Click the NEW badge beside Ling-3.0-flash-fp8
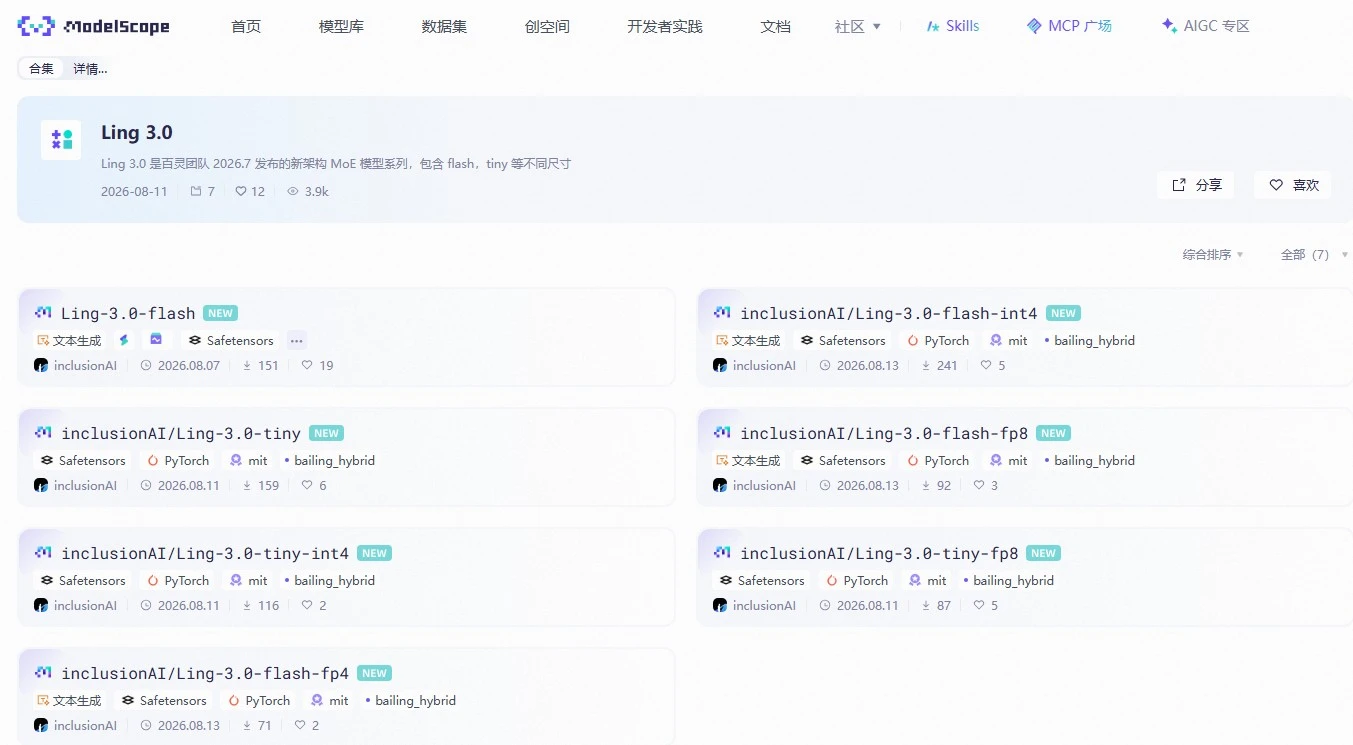1353x745 pixels. click(1053, 433)
